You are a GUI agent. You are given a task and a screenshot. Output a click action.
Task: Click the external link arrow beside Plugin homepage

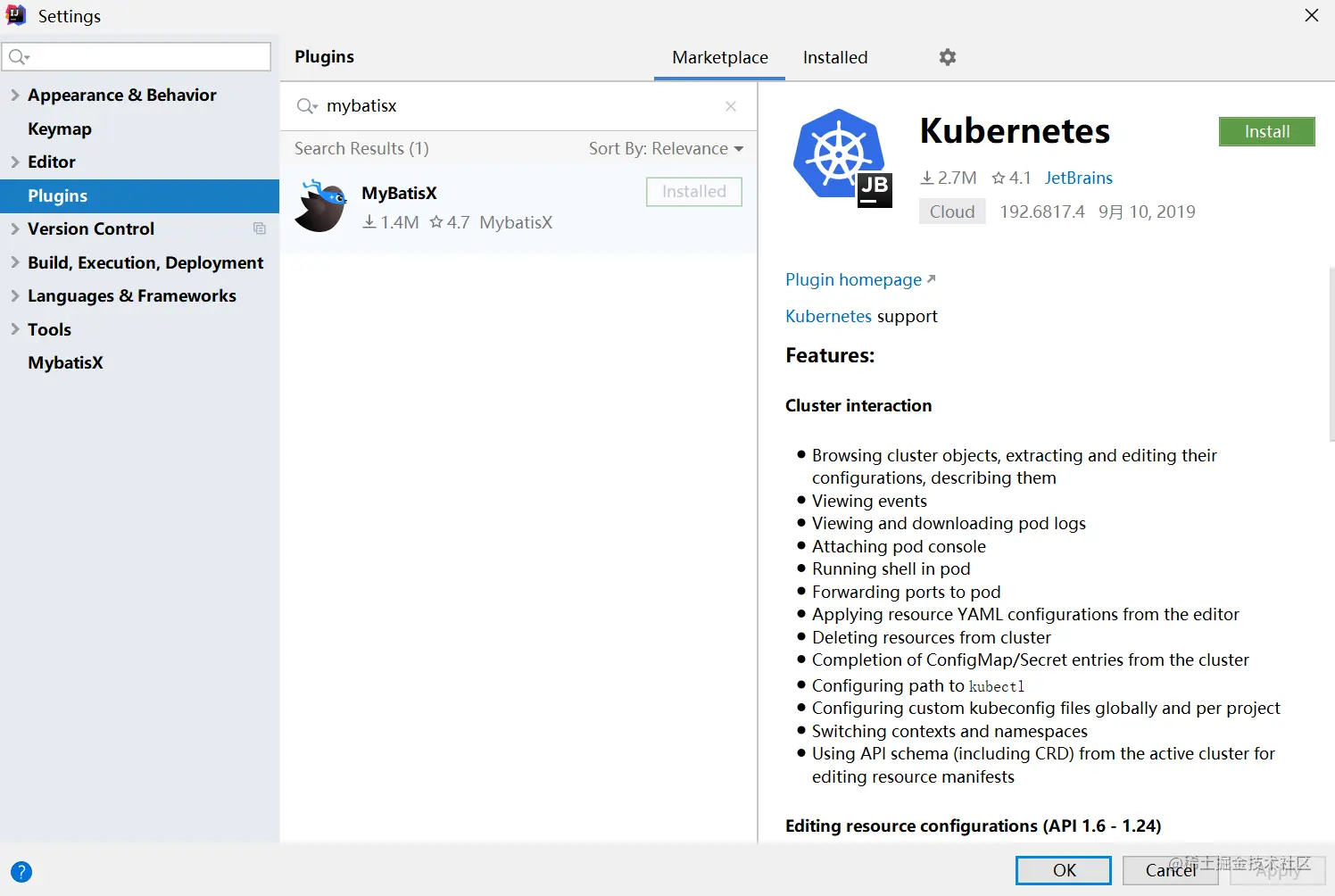(932, 278)
